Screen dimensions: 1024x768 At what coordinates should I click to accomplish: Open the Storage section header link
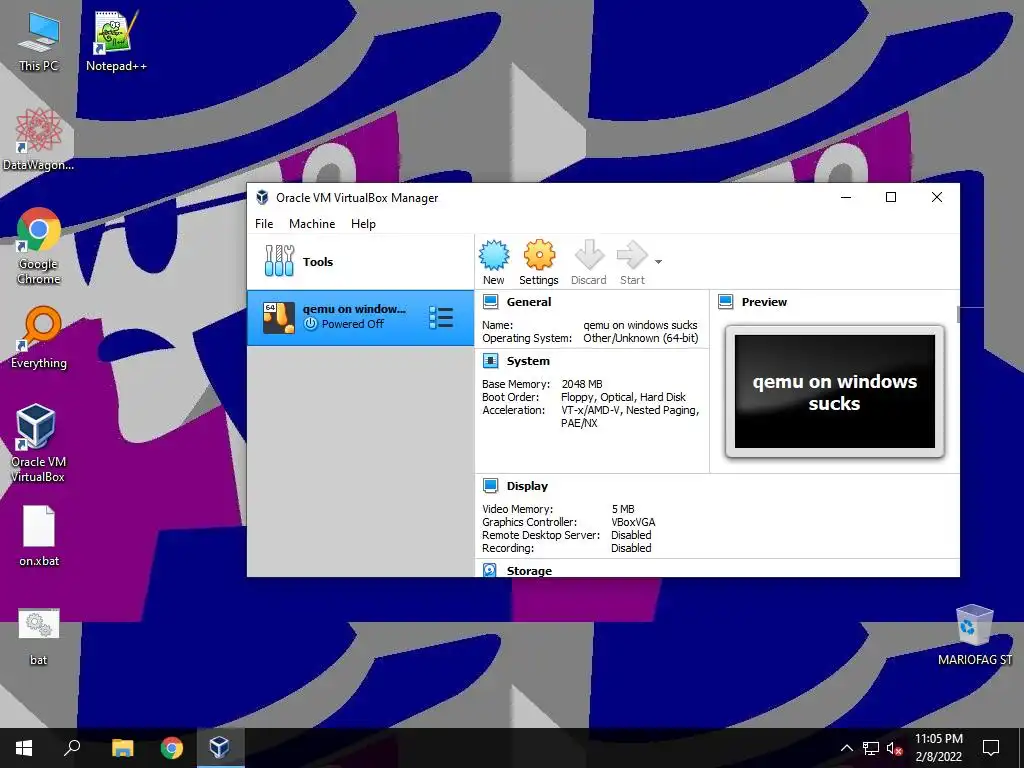pyautogui.click(x=529, y=570)
